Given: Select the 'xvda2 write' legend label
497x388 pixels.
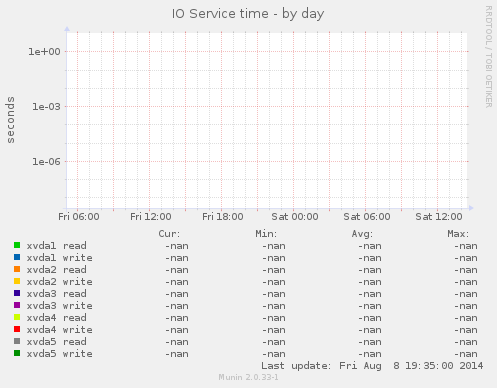Looking at the screenshot, I should (60, 282).
